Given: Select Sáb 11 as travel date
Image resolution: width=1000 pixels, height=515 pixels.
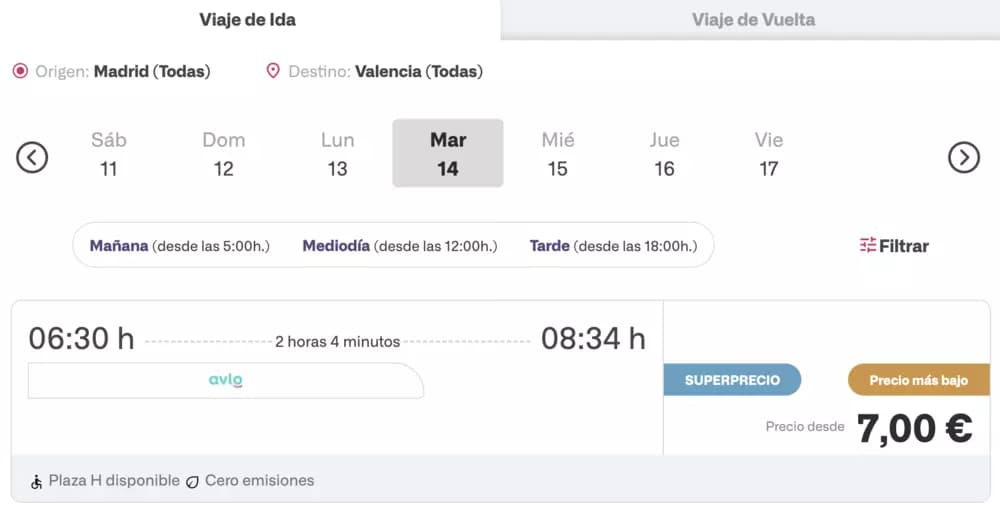Looking at the screenshot, I should [x=108, y=154].
